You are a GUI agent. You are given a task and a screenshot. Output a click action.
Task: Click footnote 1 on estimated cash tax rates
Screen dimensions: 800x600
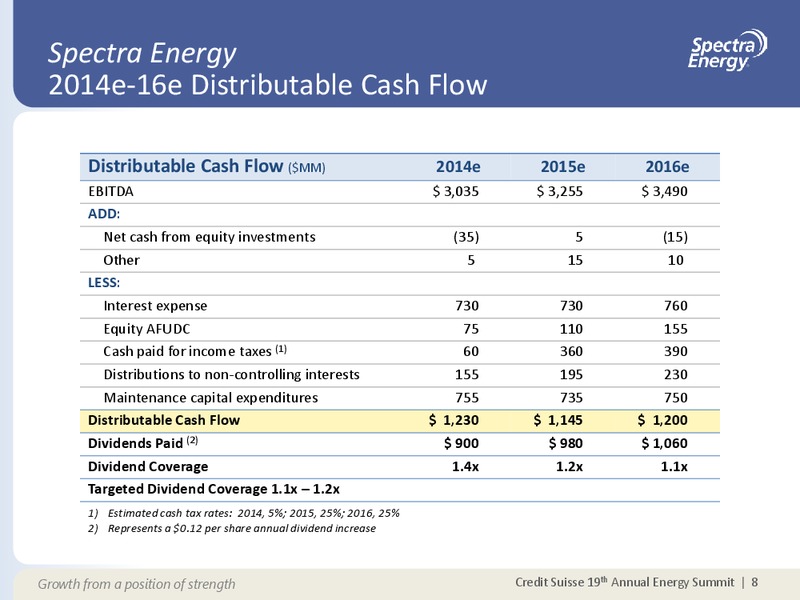pyautogui.click(x=244, y=513)
